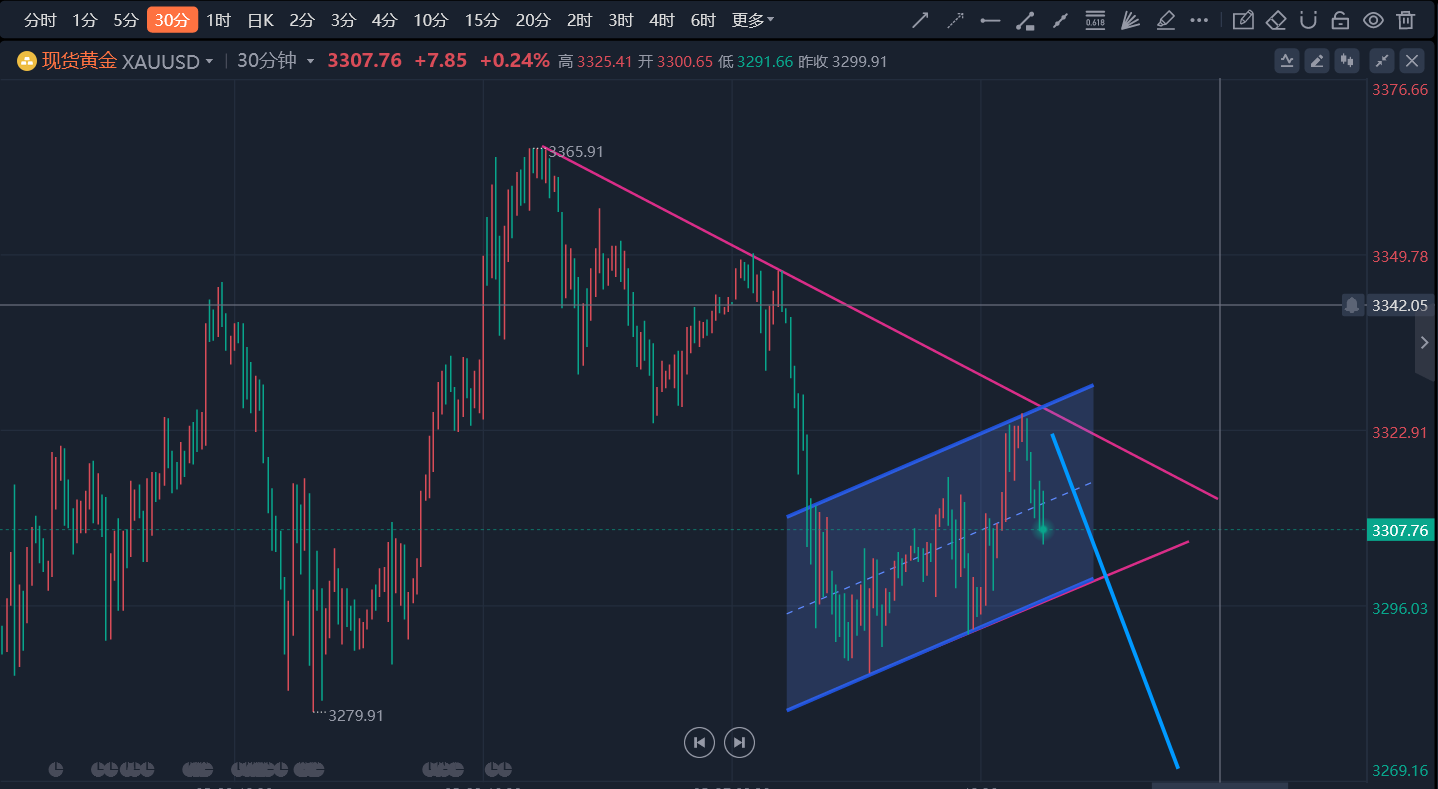Screen dimensions: 1438x789
Task: Select the Gann fan drawing tool
Action: point(1130,20)
